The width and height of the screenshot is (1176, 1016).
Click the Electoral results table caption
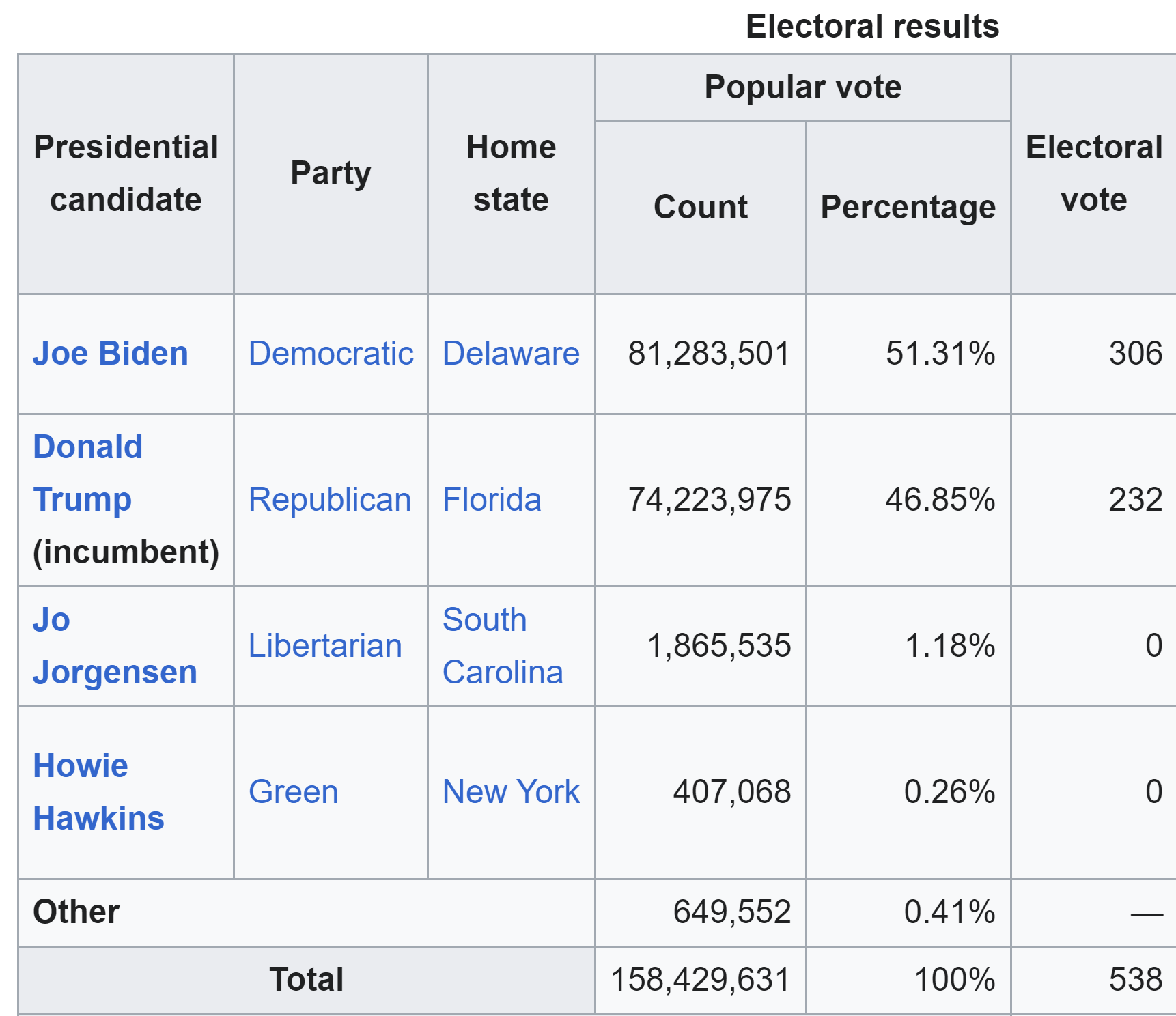pos(872,27)
